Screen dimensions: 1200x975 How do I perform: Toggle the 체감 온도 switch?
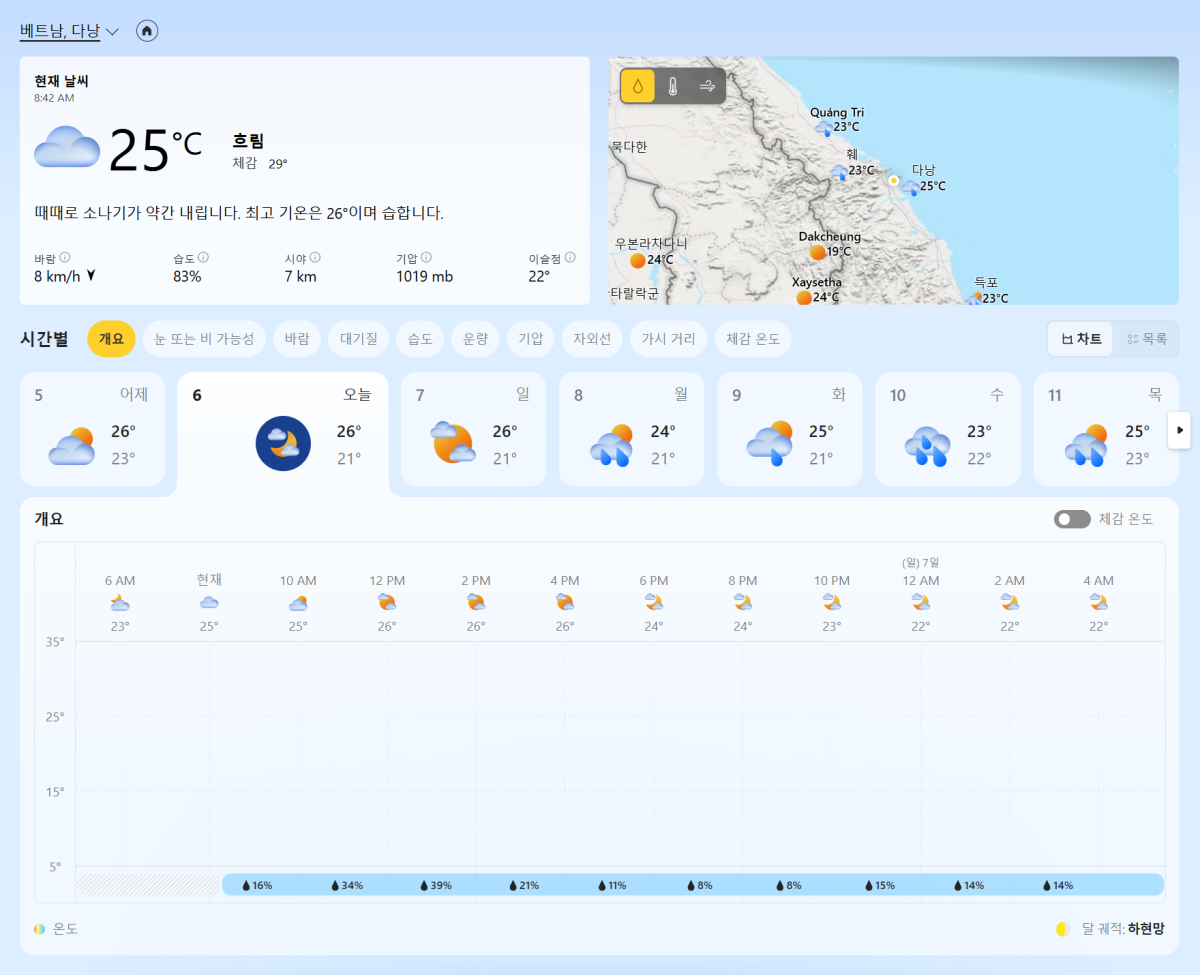(1072, 519)
